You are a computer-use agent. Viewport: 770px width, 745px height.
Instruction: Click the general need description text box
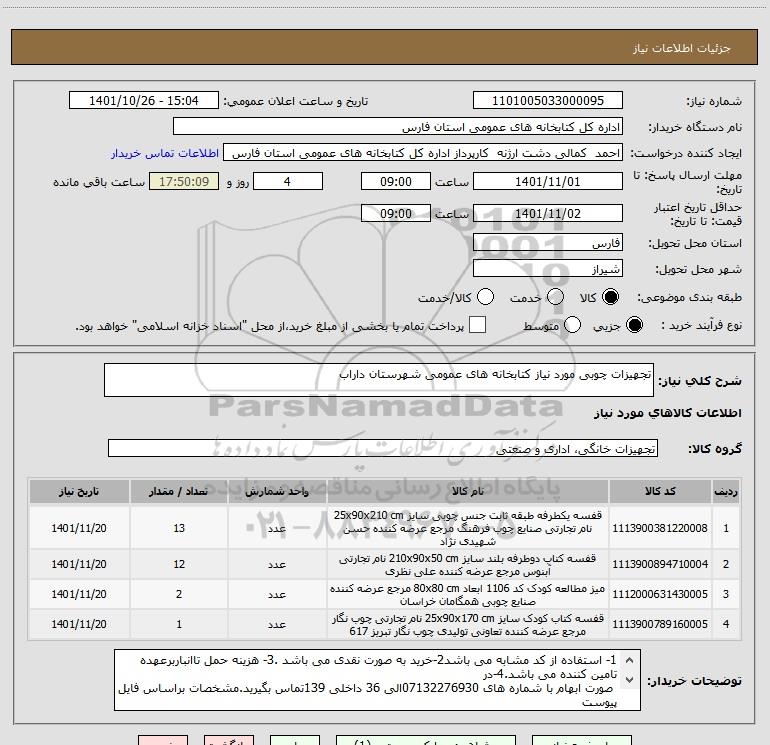(379, 380)
